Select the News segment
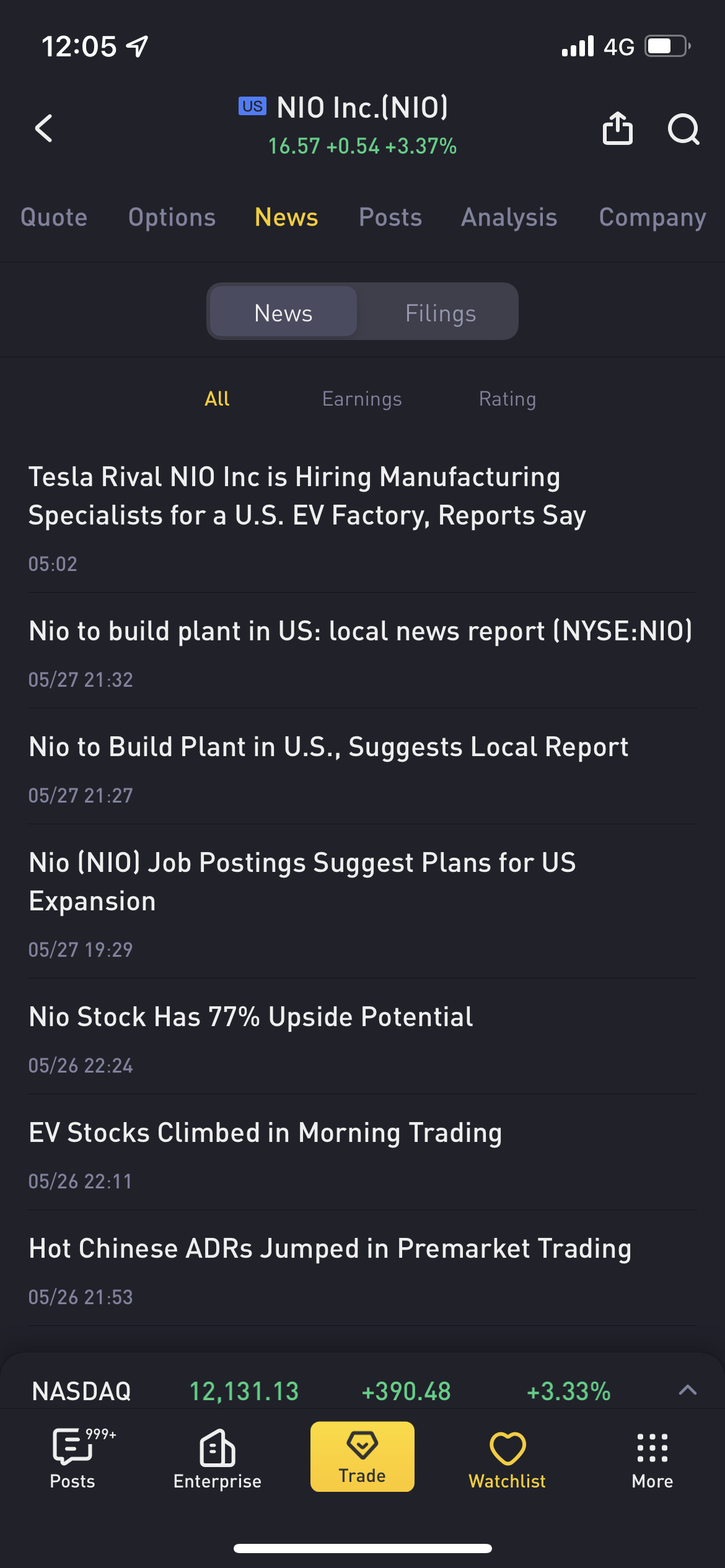Screen dimensions: 725x1568 [284, 313]
